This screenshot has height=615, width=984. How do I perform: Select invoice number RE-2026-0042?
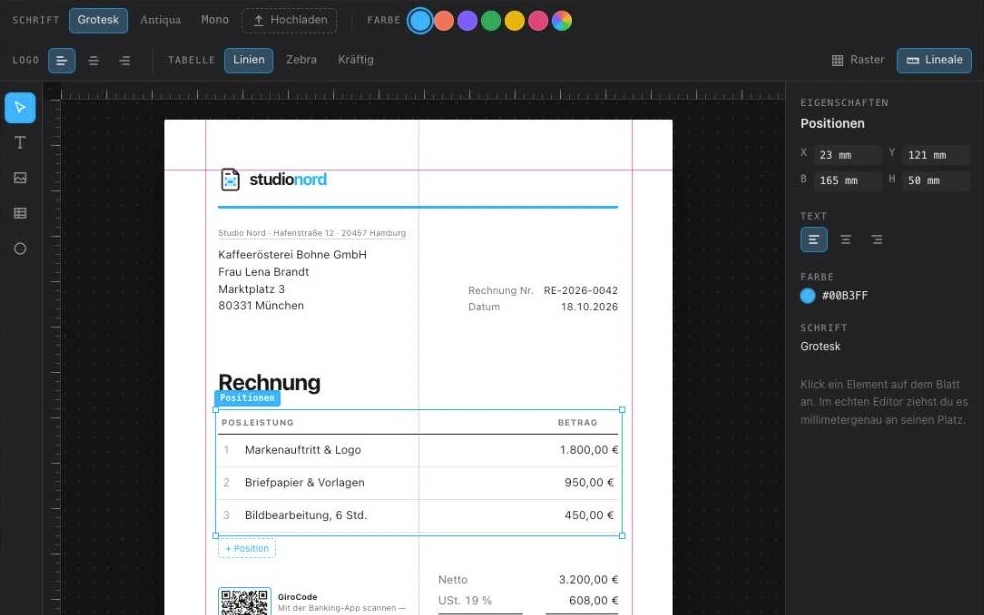pyautogui.click(x=580, y=291)
